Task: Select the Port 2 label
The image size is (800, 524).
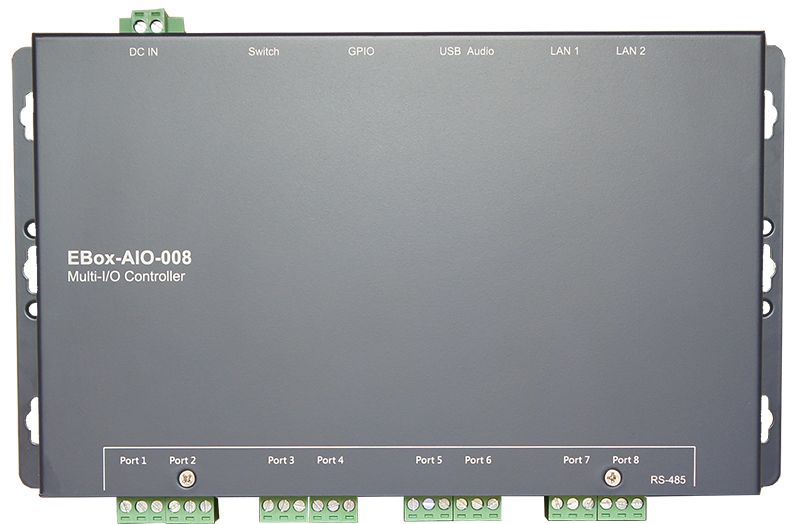Action: click(x=183, y=461)
